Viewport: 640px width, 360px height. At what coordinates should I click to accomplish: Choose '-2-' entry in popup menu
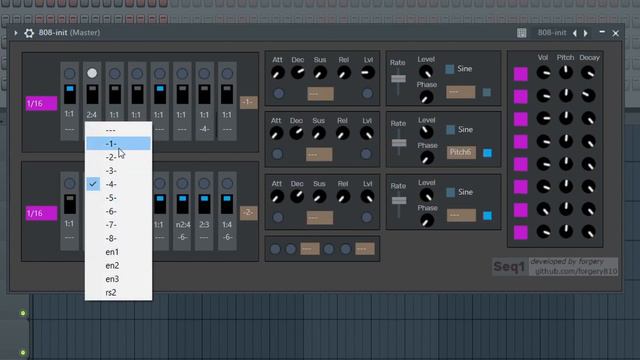click(x=118, y=157)
